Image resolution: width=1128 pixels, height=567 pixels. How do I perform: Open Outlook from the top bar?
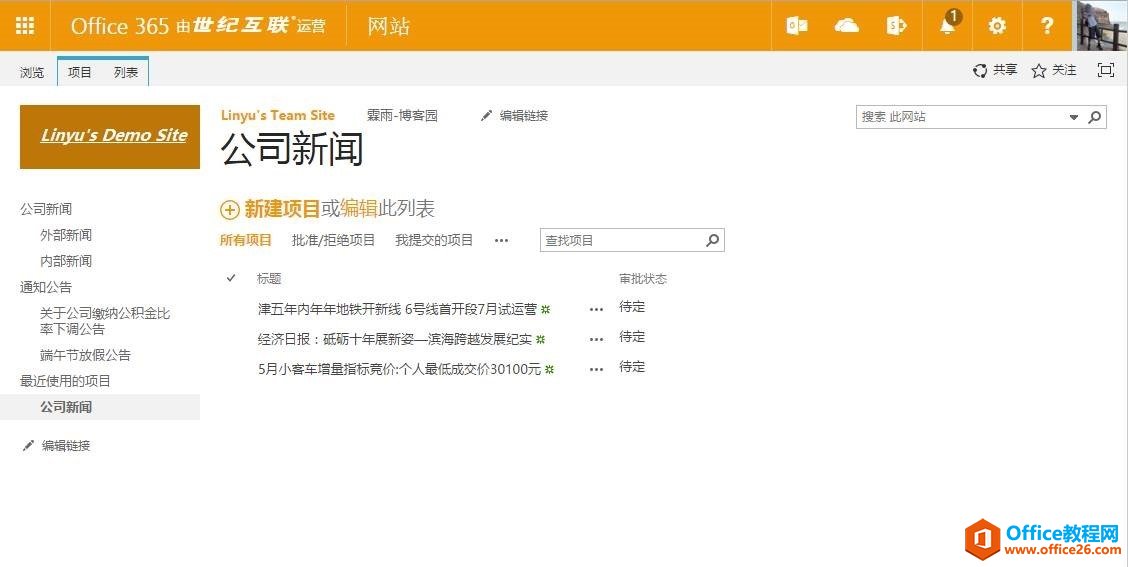[x=796, y=26]
